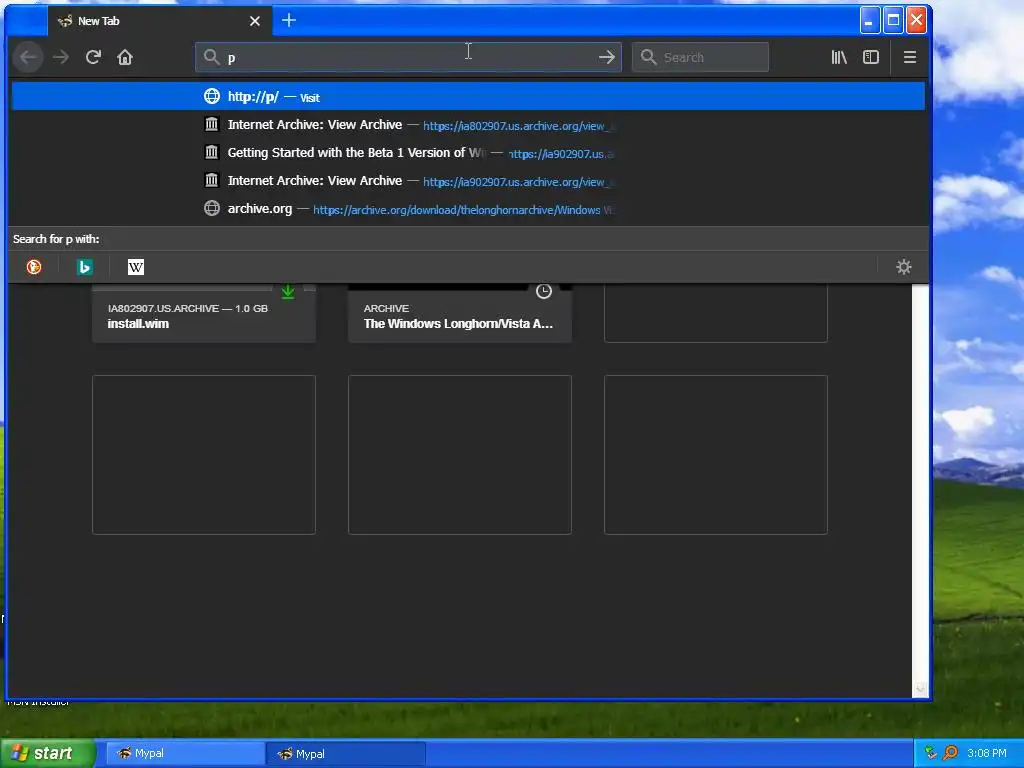Open the hamburger application menu
1024x768 pixels.
(910, 57)
